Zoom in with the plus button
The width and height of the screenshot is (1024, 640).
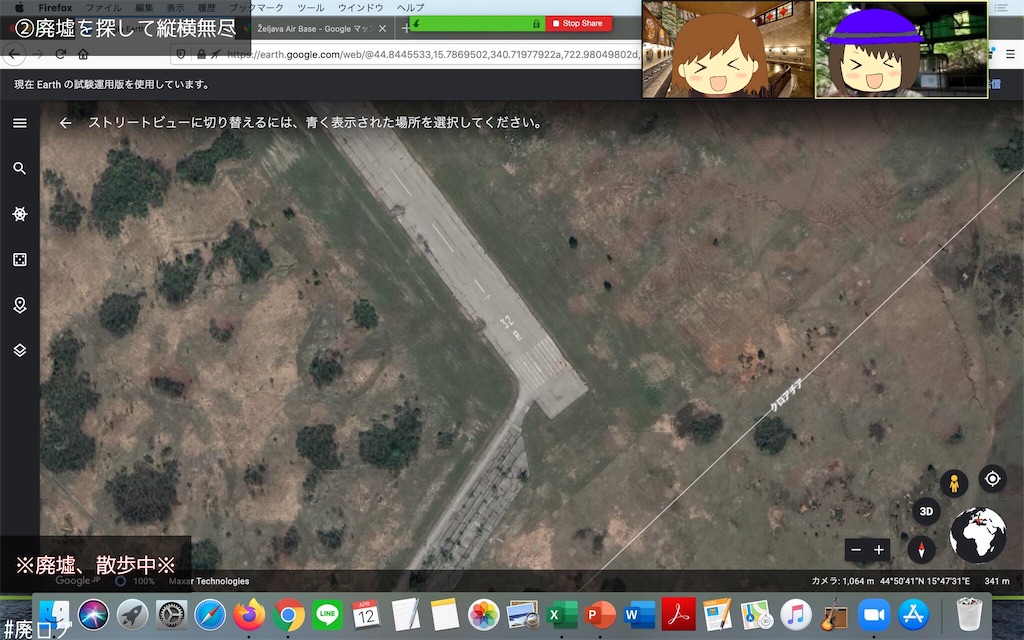click(879, 550)
